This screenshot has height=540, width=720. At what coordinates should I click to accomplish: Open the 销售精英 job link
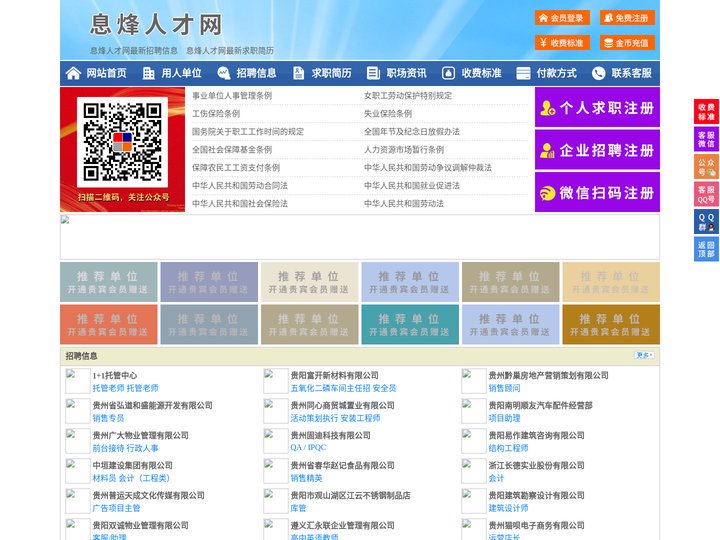[306, 478]
